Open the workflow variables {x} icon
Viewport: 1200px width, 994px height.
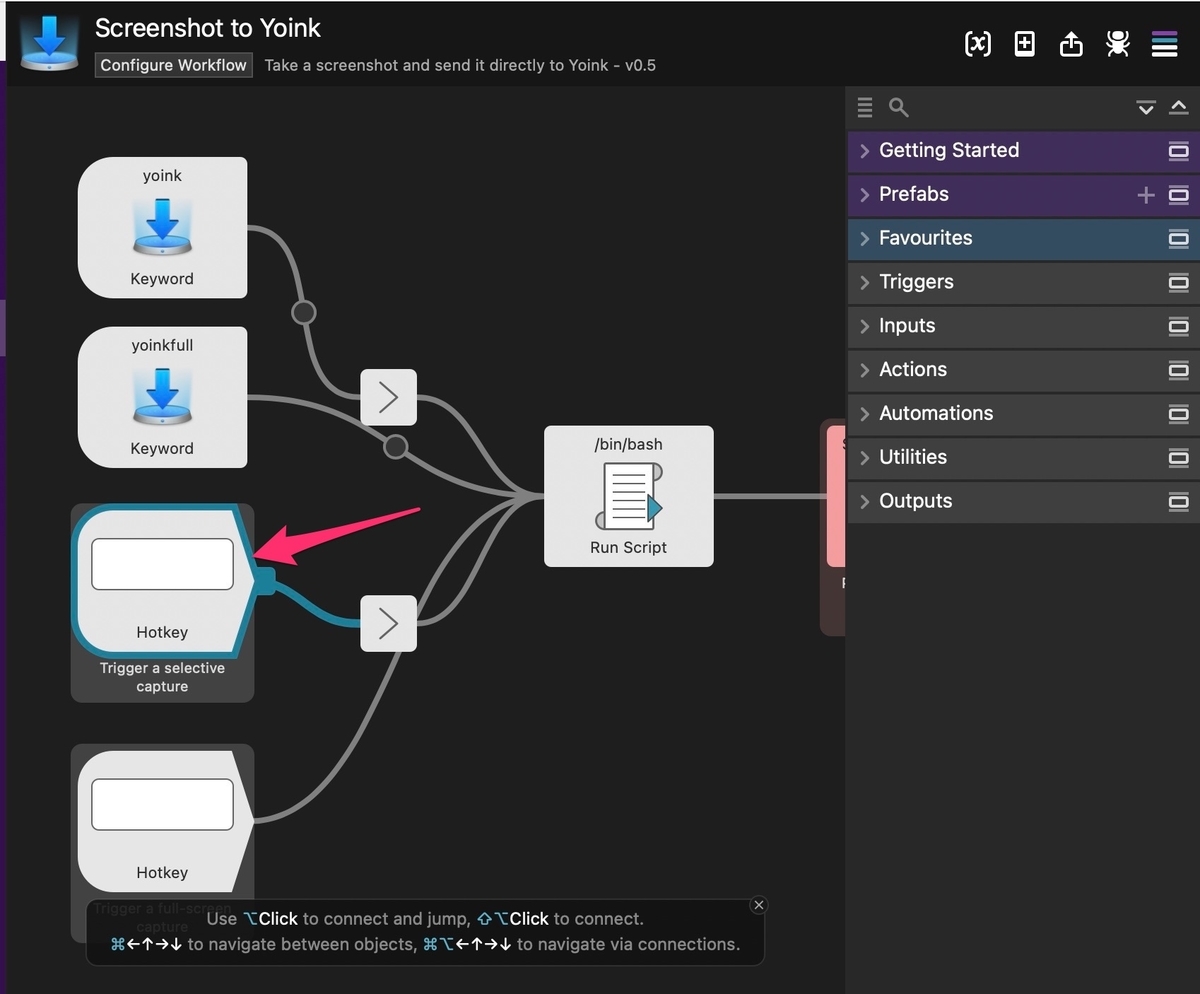[x=977, y=44]
